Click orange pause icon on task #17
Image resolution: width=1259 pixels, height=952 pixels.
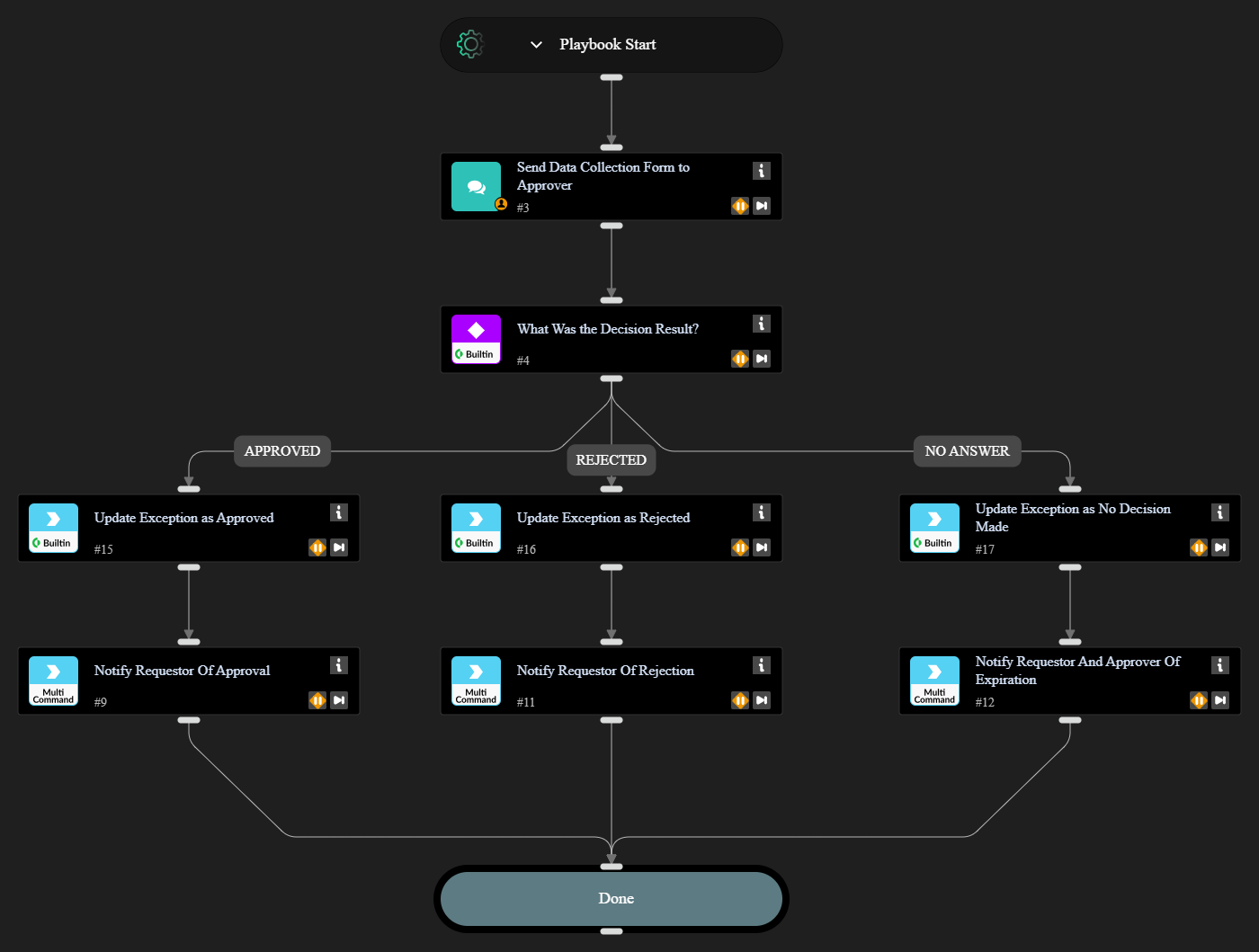pos(1199,547)
